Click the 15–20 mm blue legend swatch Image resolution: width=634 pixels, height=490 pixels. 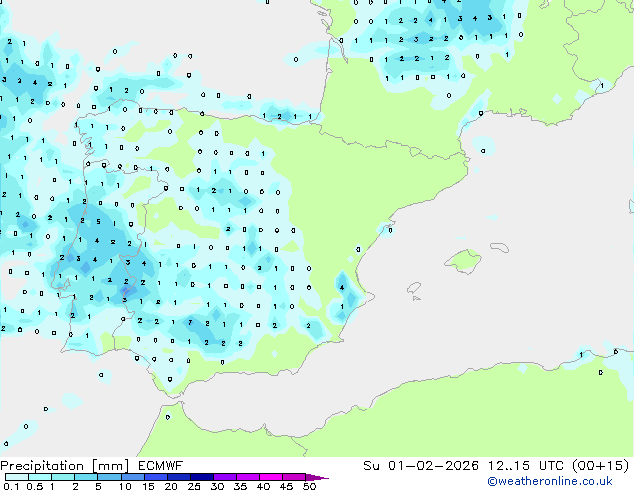click(155, 477)
